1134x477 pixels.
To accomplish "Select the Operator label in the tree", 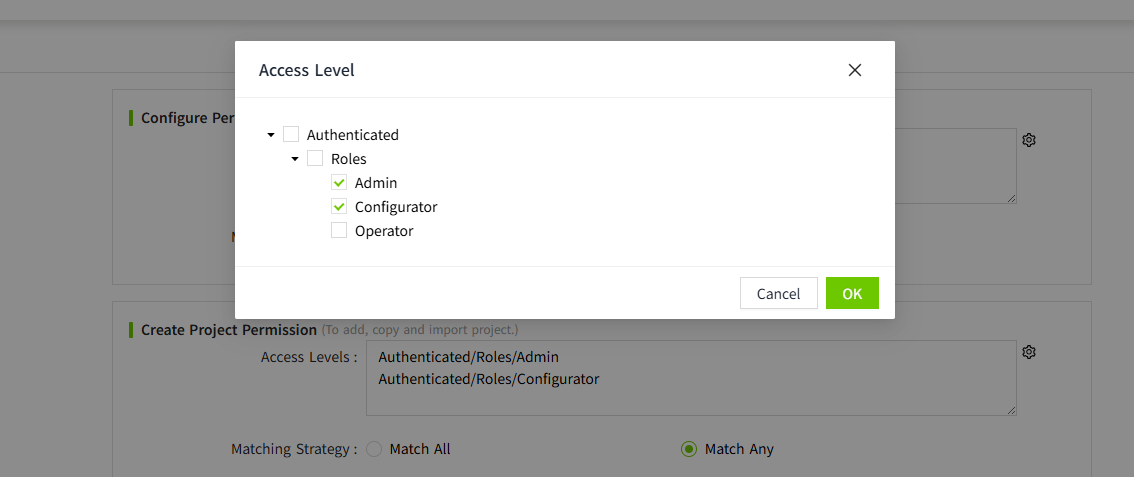I will click(384, 231).
